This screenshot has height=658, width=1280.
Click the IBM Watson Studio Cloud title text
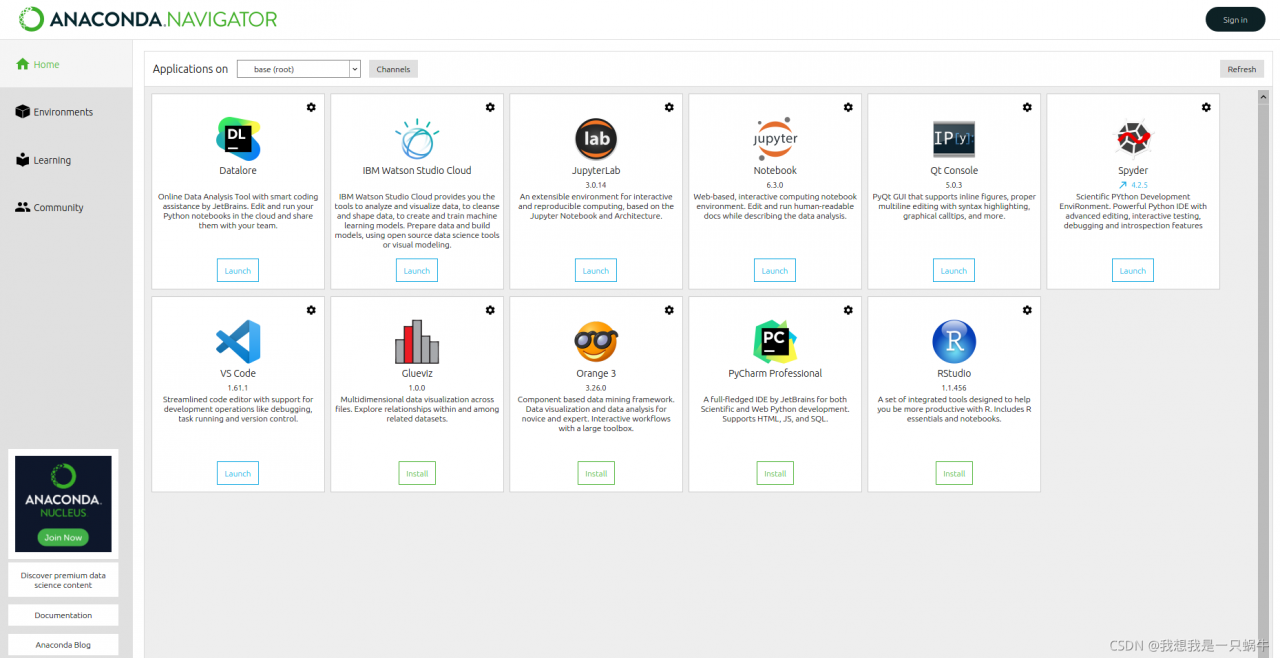(417, 170)
